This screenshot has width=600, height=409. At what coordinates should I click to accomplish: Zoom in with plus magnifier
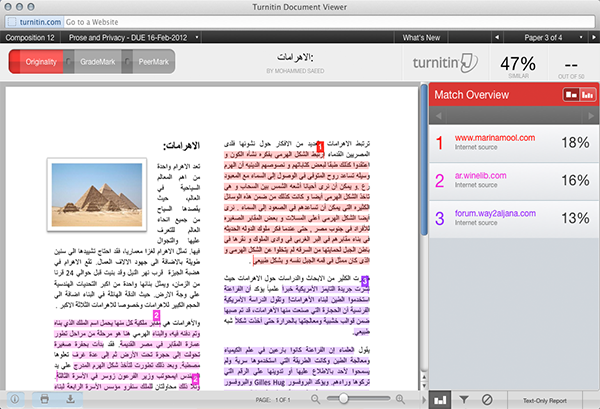[x=400, y=399]
